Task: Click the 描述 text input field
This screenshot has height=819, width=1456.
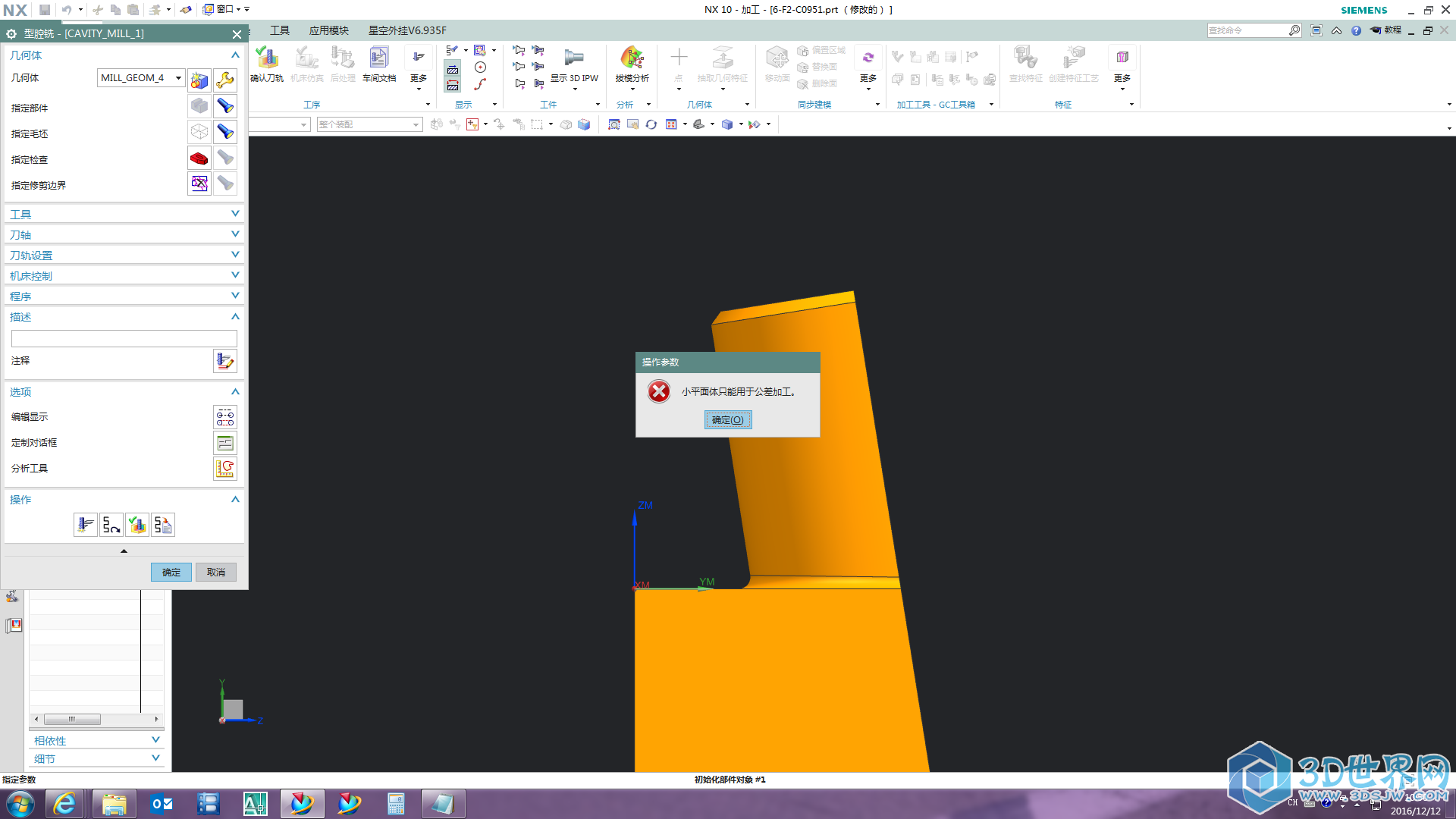Action: tap(124, 338)
